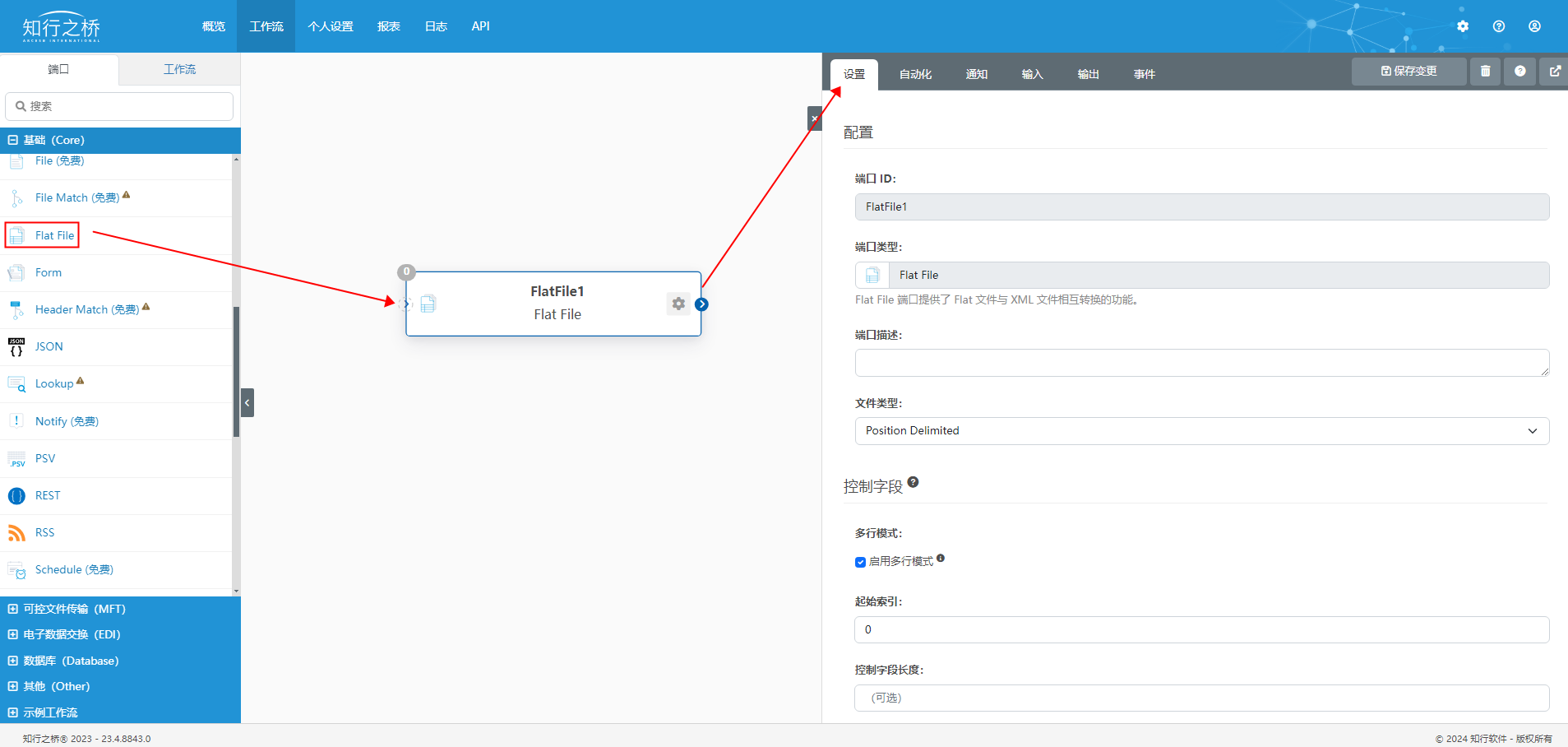
Task: Collapse the left sidebar with the arrow handle
Action: [x=247, y=403]
